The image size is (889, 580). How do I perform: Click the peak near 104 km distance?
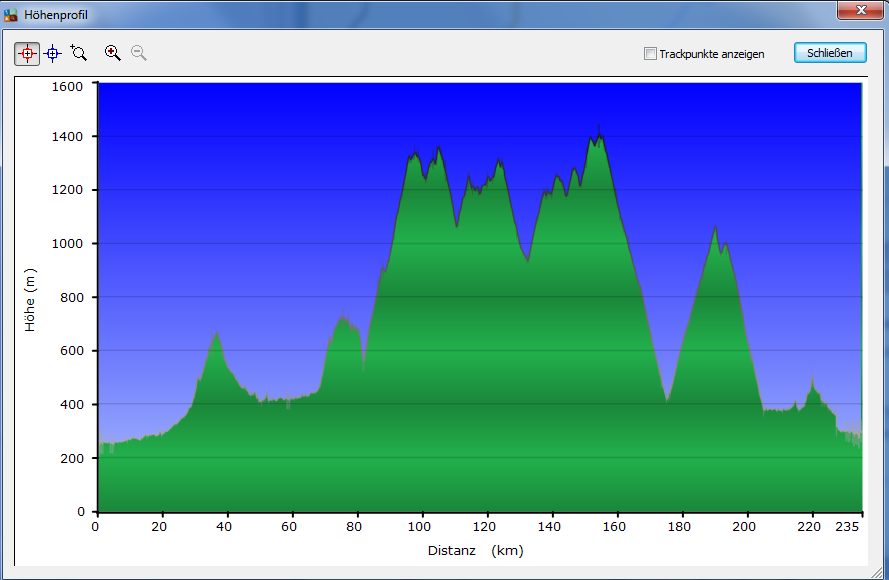coord(438,150)
